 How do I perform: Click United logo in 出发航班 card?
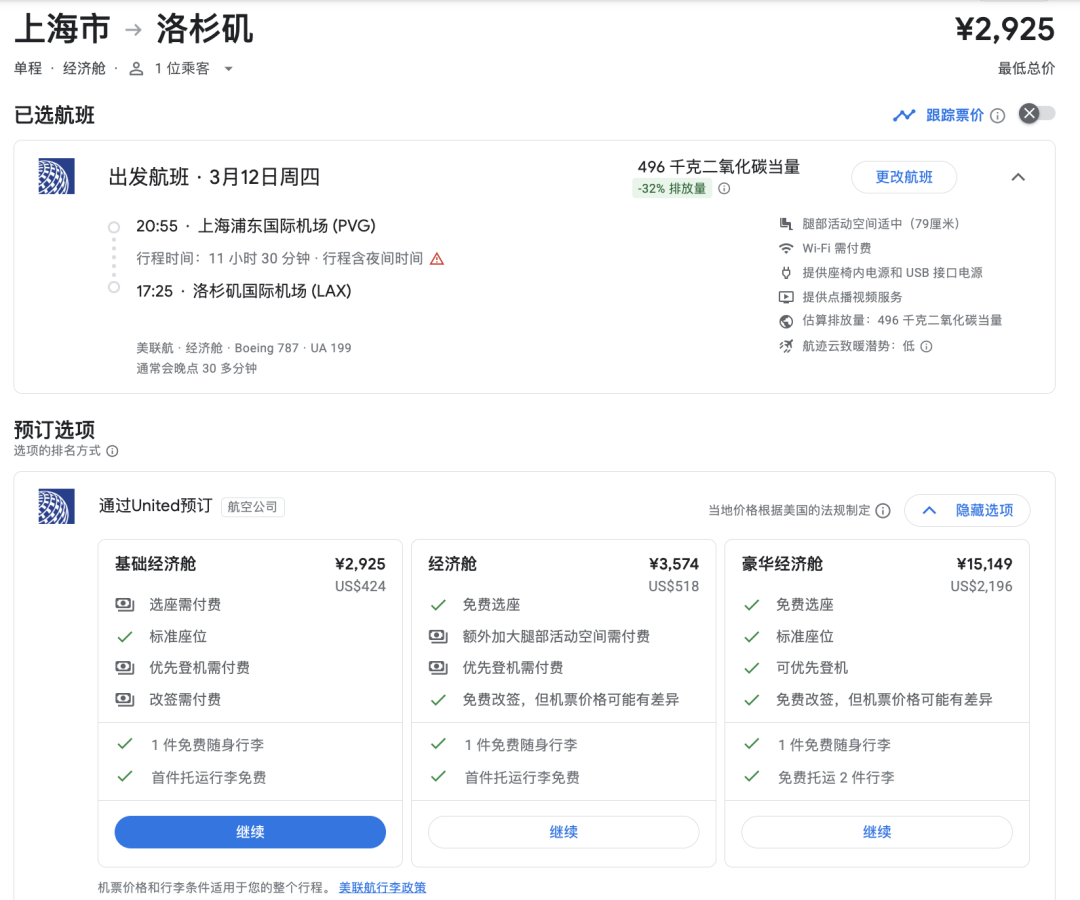[56, 176]
